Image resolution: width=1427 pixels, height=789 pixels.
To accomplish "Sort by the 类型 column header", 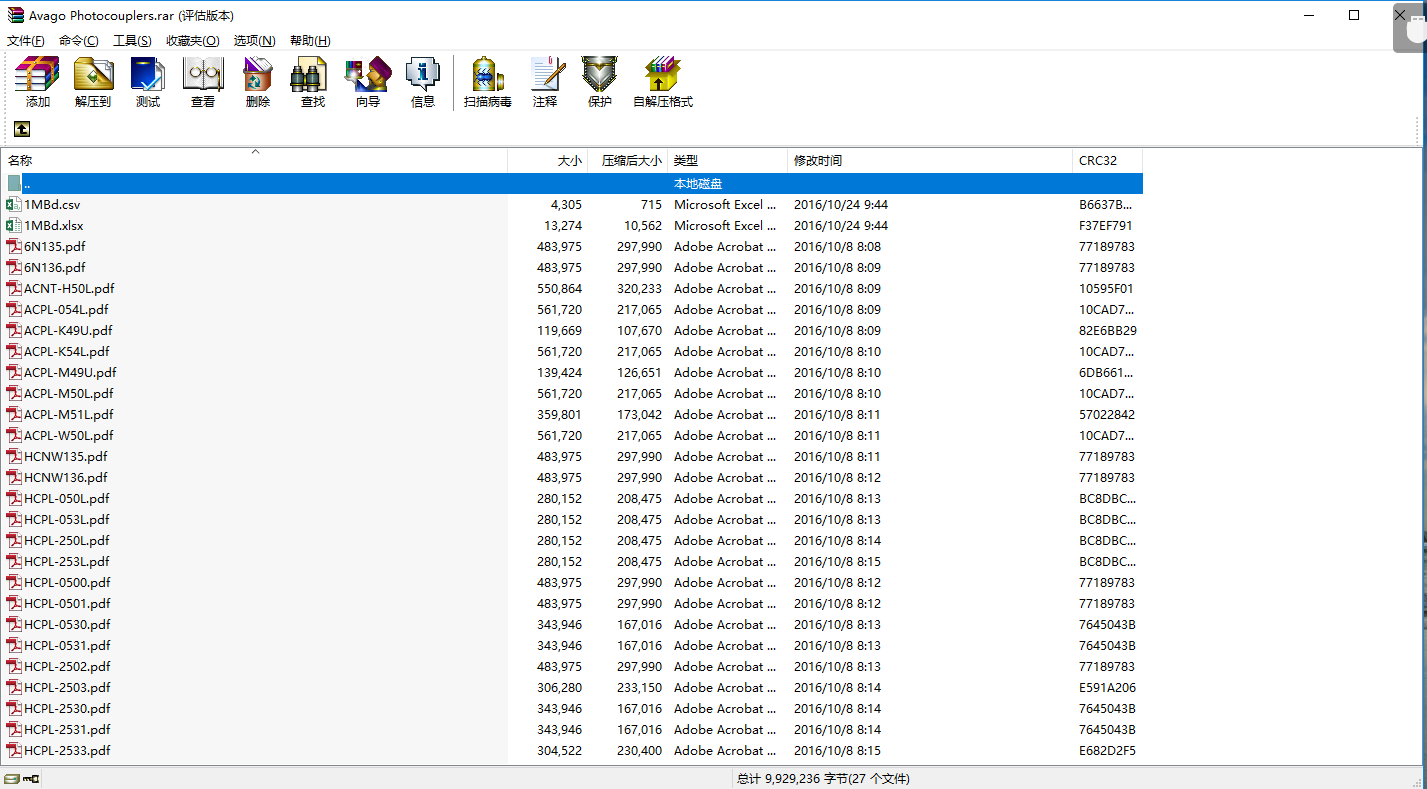I will pyautogui.click(x=727, y=160).
